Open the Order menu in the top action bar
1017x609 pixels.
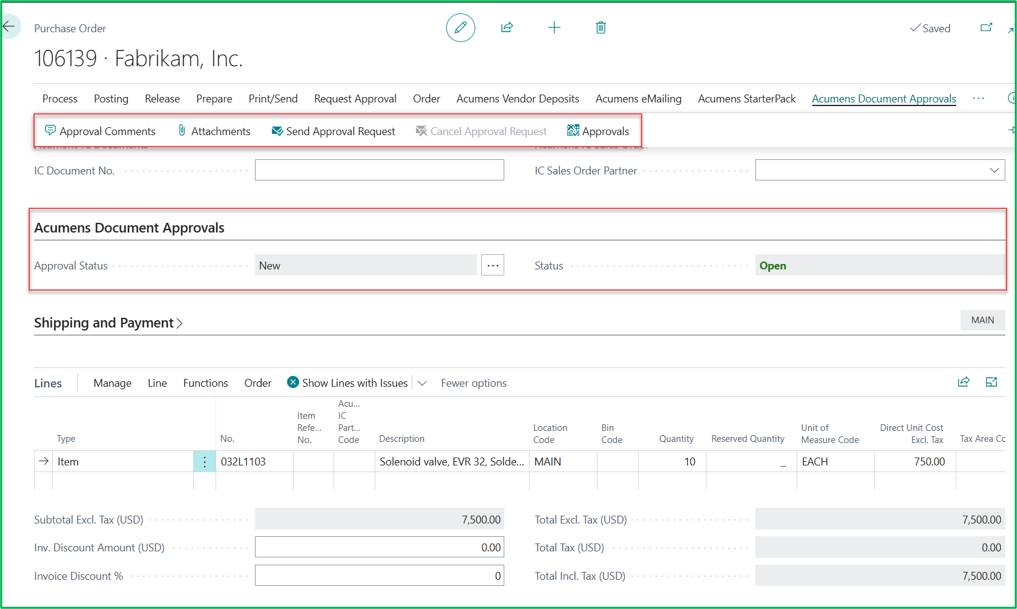[426, 99]
